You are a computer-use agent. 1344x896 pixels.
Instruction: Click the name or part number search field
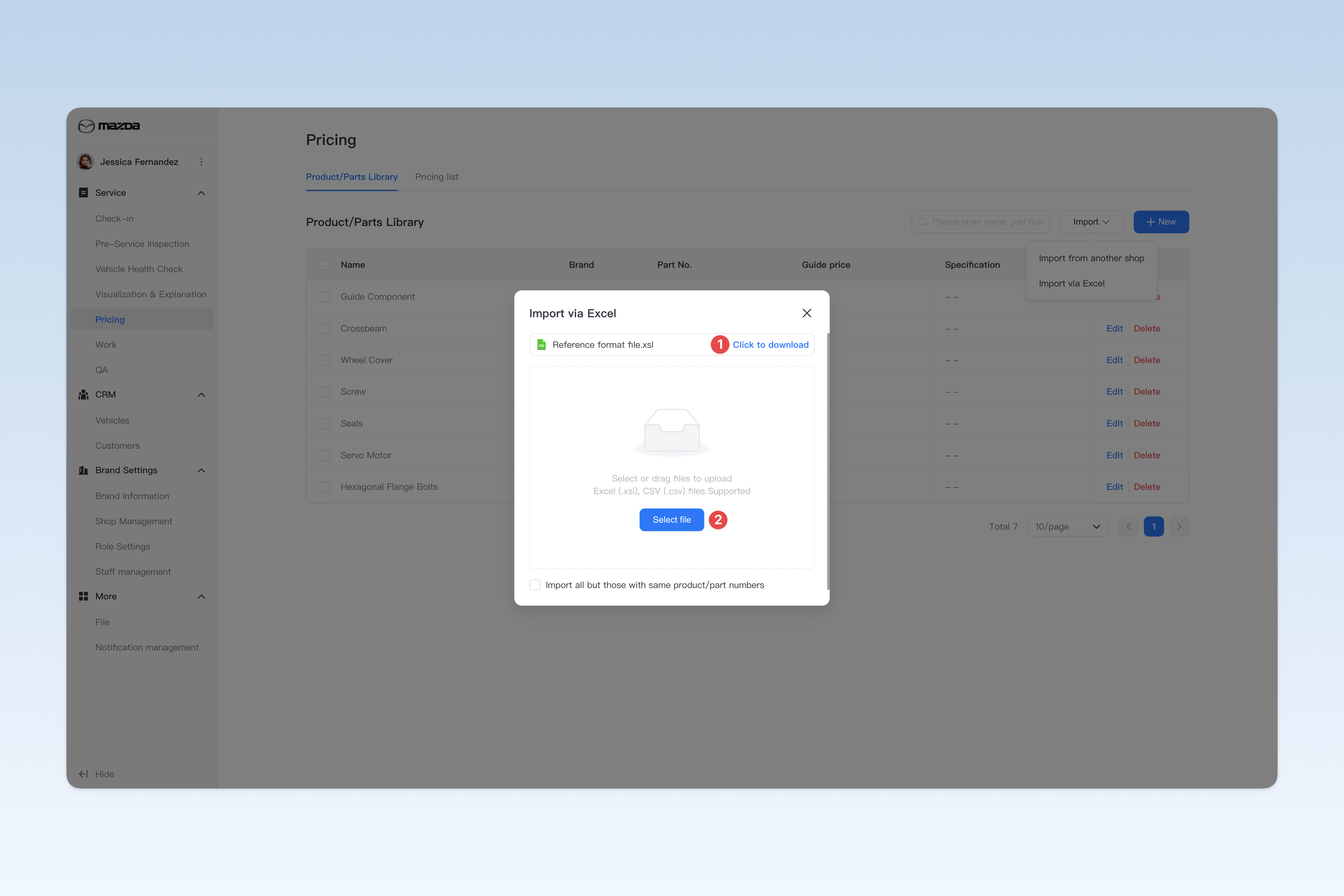coord(980,222)
